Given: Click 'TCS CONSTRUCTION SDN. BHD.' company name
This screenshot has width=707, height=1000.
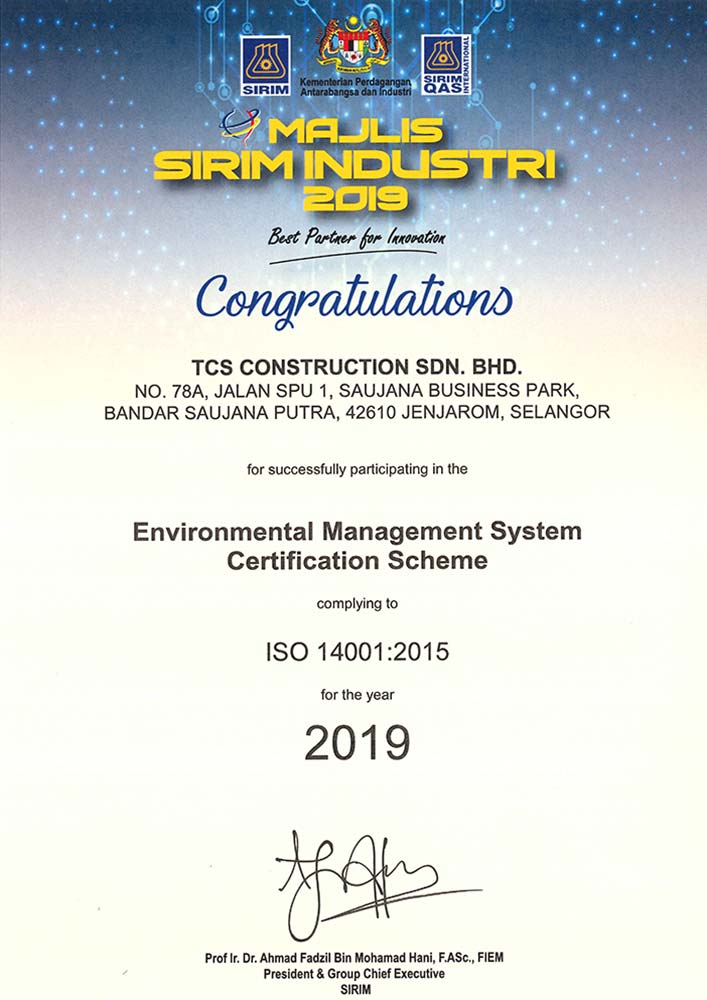Looking at the screenshot, I should pos(357,367).
